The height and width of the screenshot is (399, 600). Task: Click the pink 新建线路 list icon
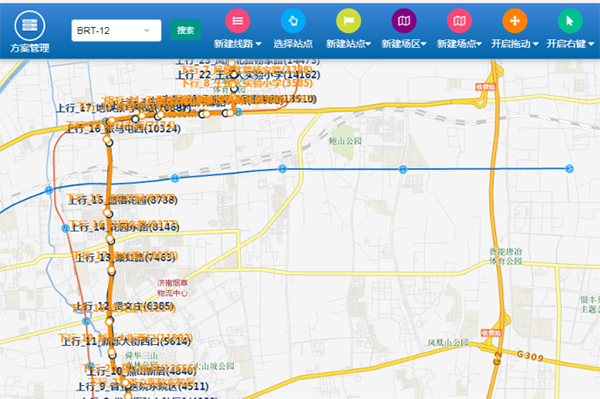click(238, 21)
